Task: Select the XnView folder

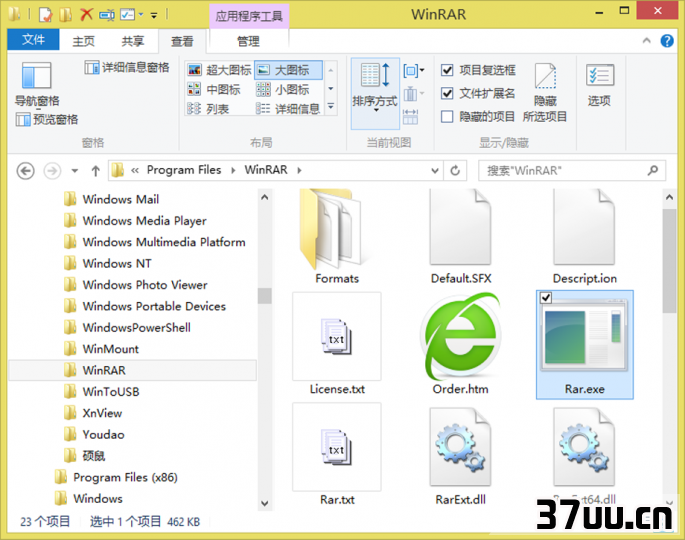Action: 93,413
